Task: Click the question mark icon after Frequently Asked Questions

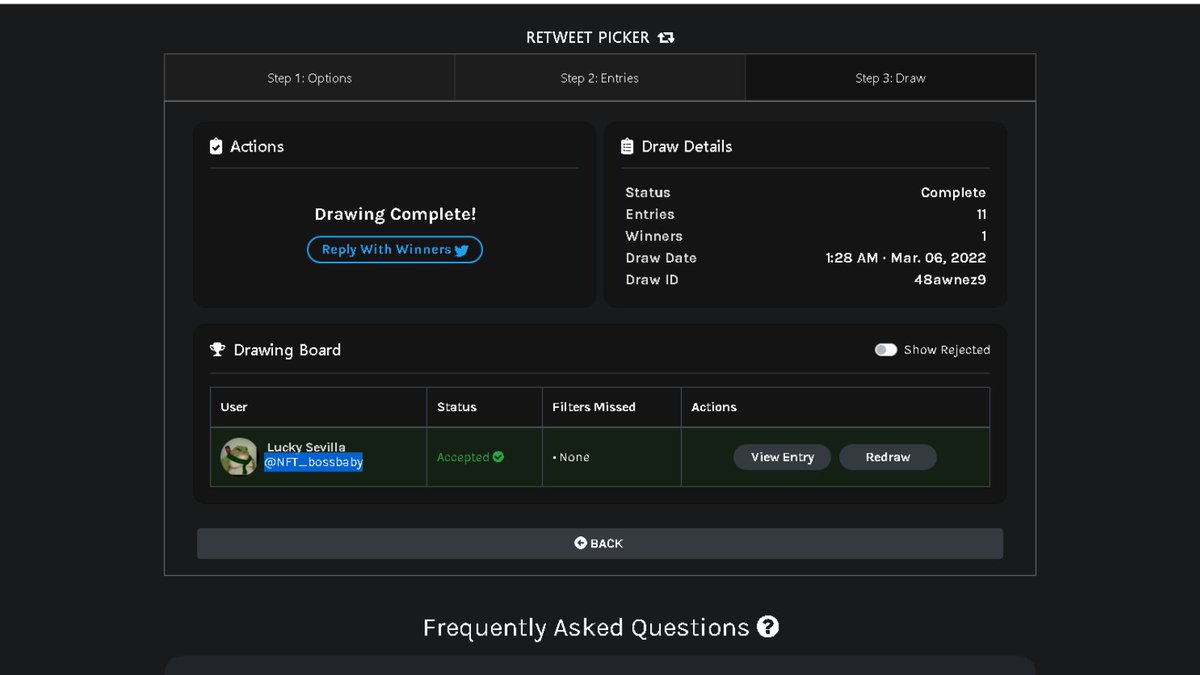Action: coord(767,627)
